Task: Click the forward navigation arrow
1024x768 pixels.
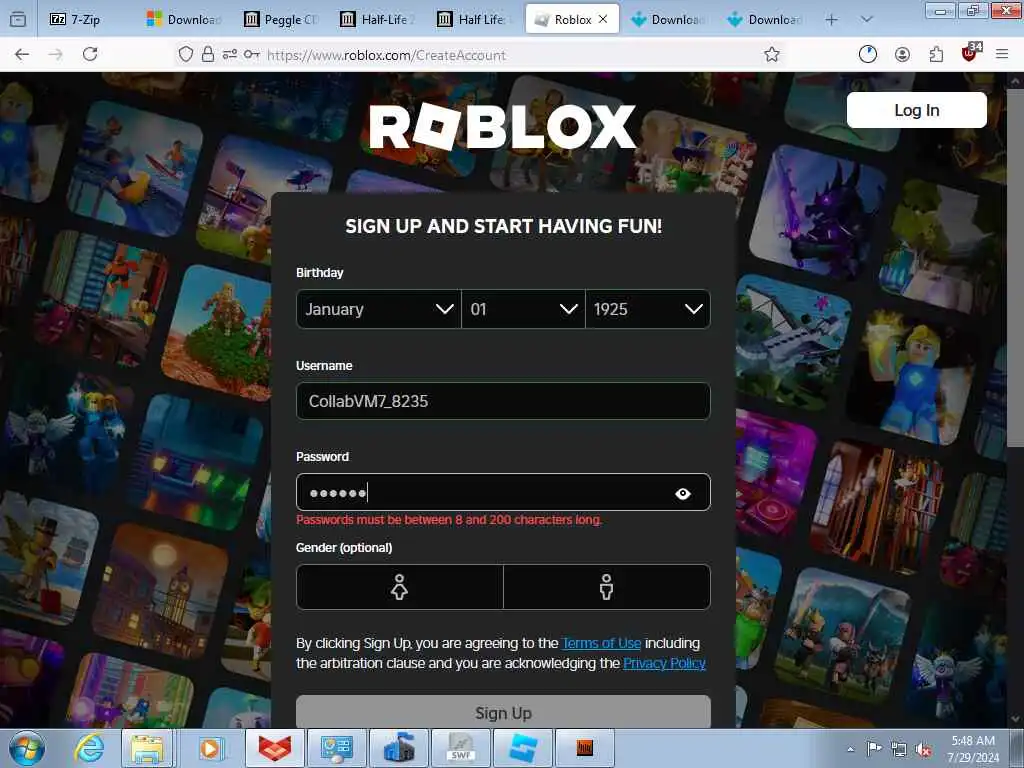Action: (x=56, y=55)
